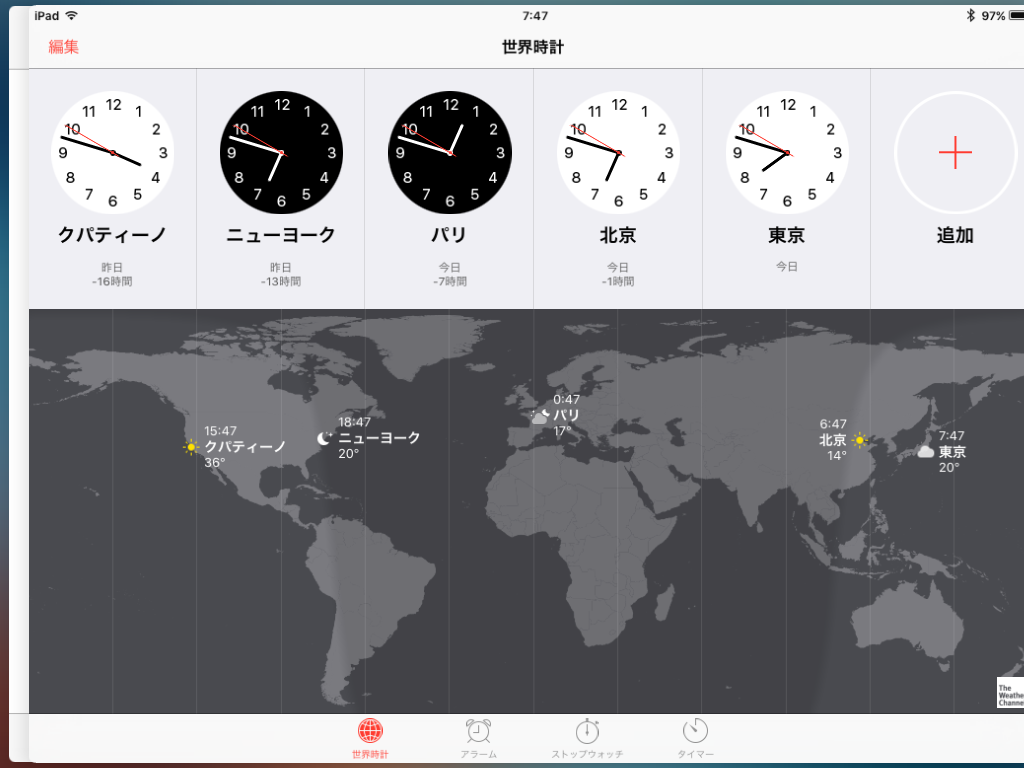Click the -16時間 offset text

(112, 281)
